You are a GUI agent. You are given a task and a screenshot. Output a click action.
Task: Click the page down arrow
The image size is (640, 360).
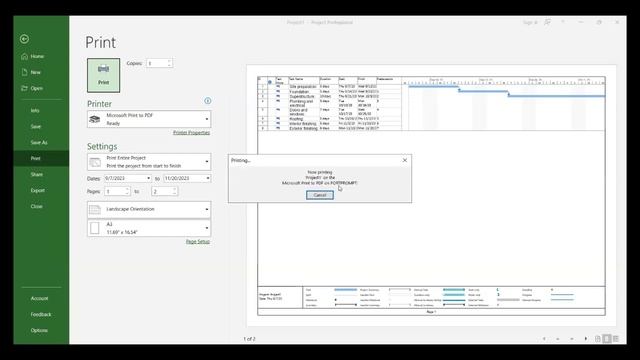[572, 339]
